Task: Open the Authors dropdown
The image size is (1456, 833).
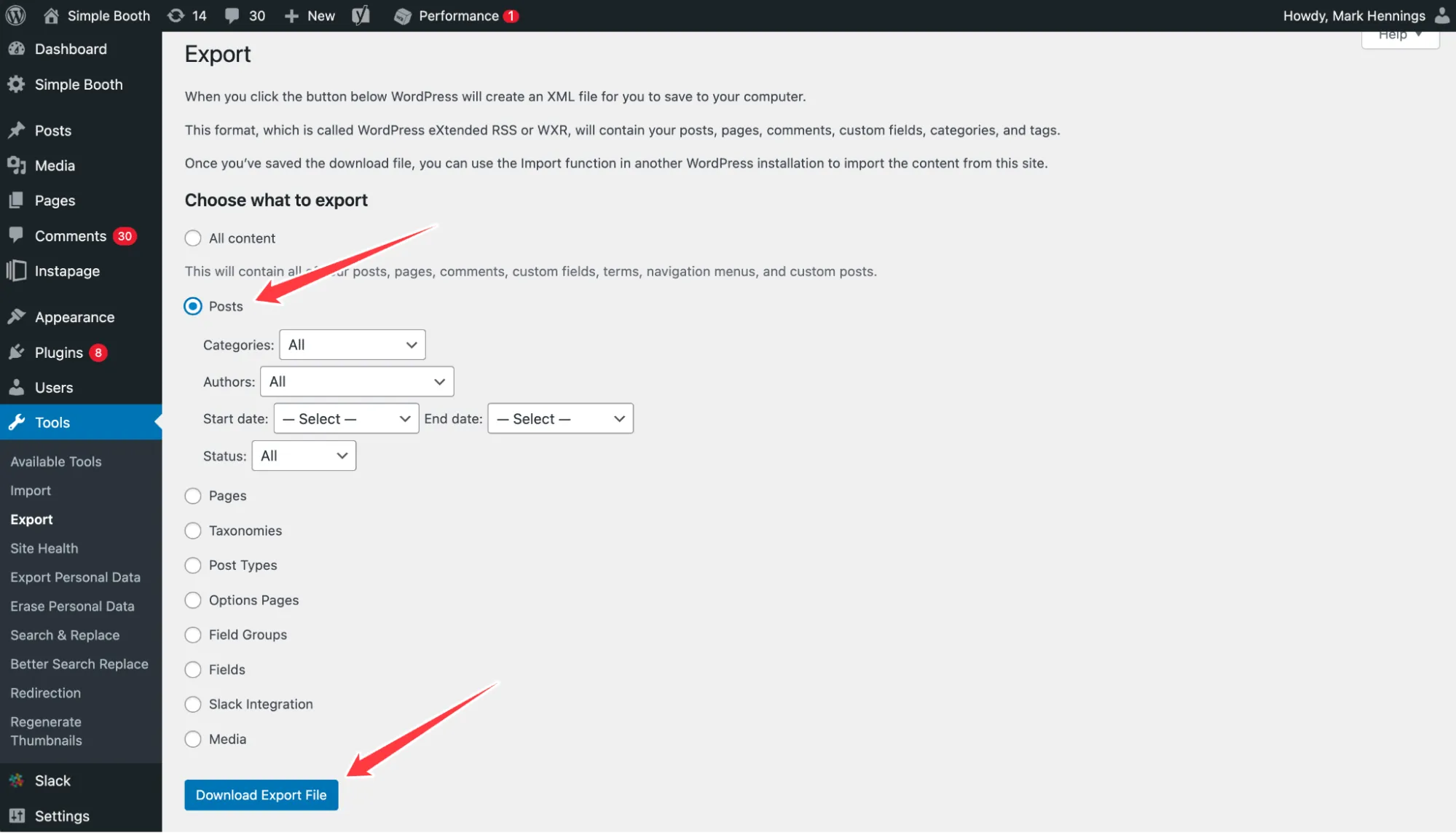Action: [357, 381]
